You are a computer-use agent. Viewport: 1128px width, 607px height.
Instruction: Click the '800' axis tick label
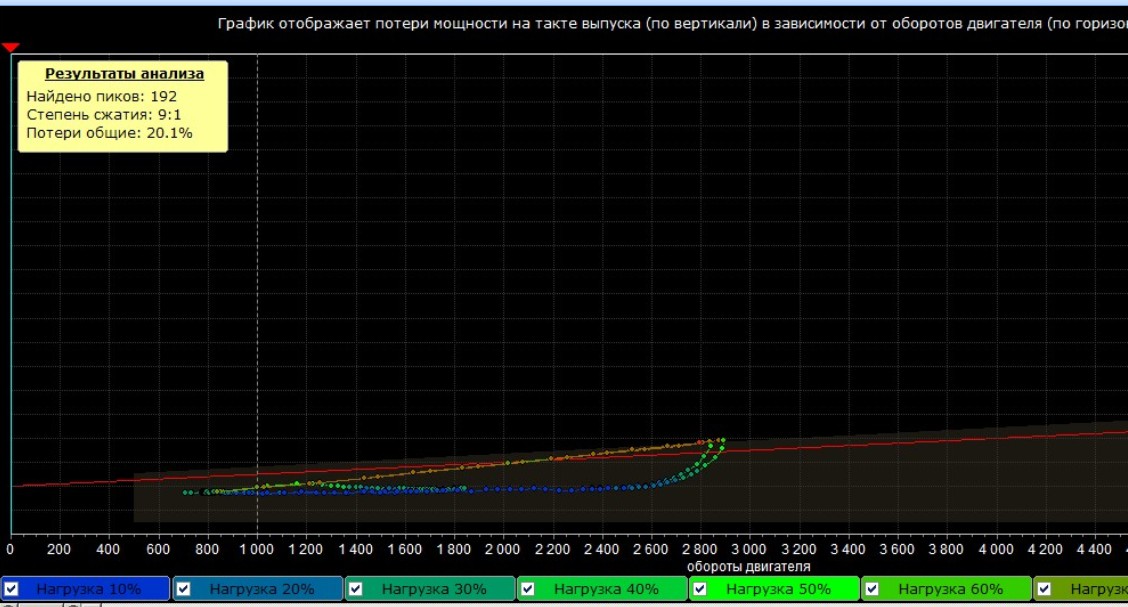tap(207, 549)
